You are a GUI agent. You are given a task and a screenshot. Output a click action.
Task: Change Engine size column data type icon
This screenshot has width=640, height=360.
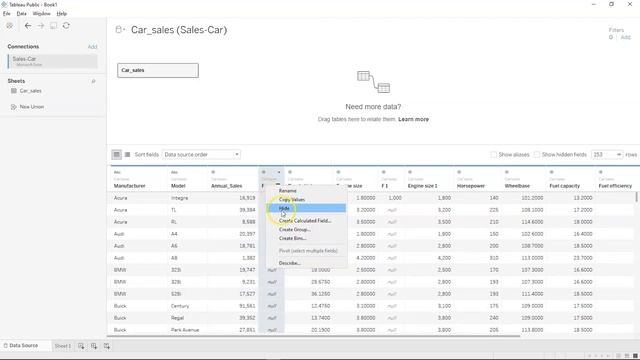point(338,172)
